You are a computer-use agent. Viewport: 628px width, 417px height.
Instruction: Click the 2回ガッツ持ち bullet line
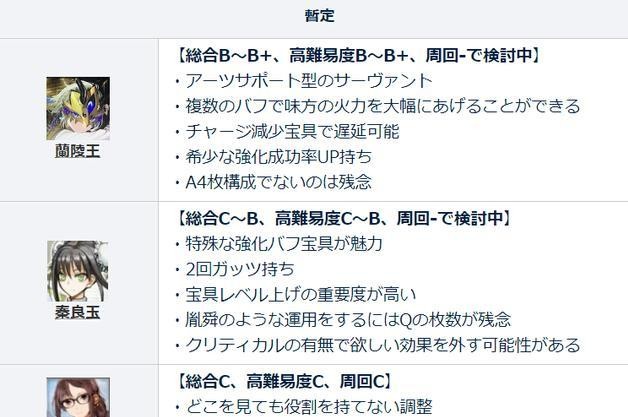coord(235,269)
